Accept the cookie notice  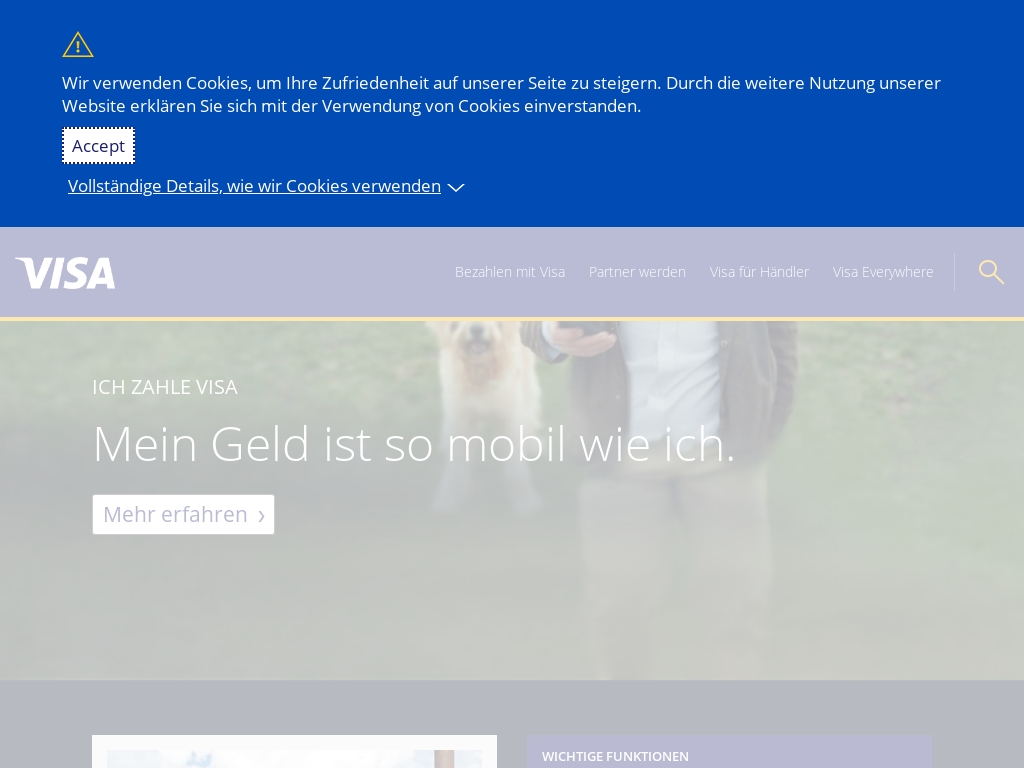[x=99, y=146]
